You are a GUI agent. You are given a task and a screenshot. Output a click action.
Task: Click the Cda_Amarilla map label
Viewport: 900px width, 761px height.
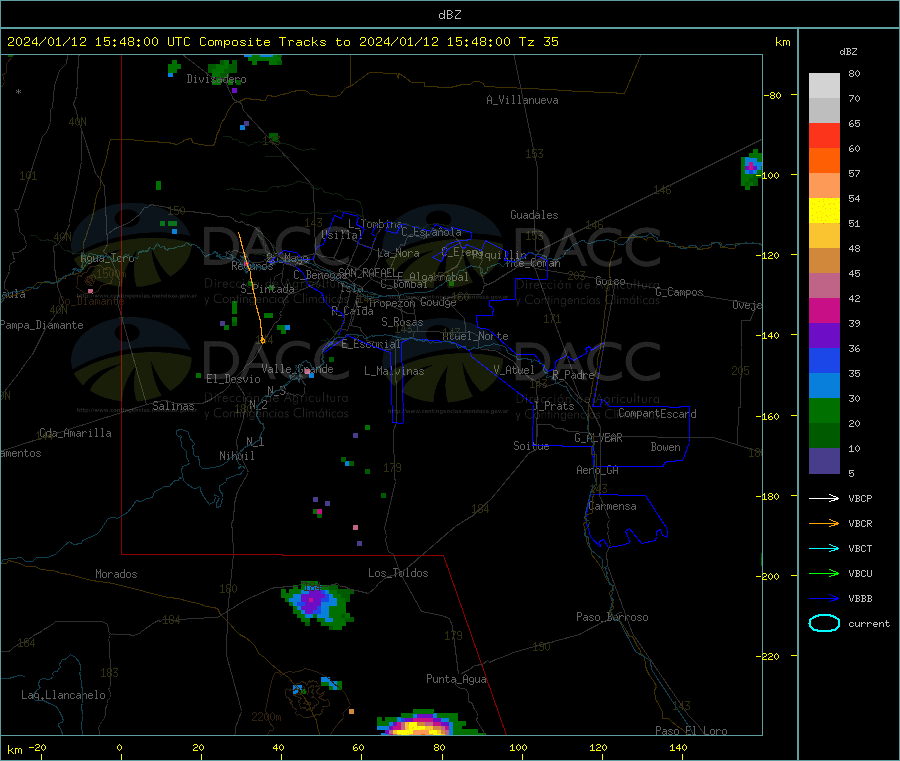click(75, 433)
